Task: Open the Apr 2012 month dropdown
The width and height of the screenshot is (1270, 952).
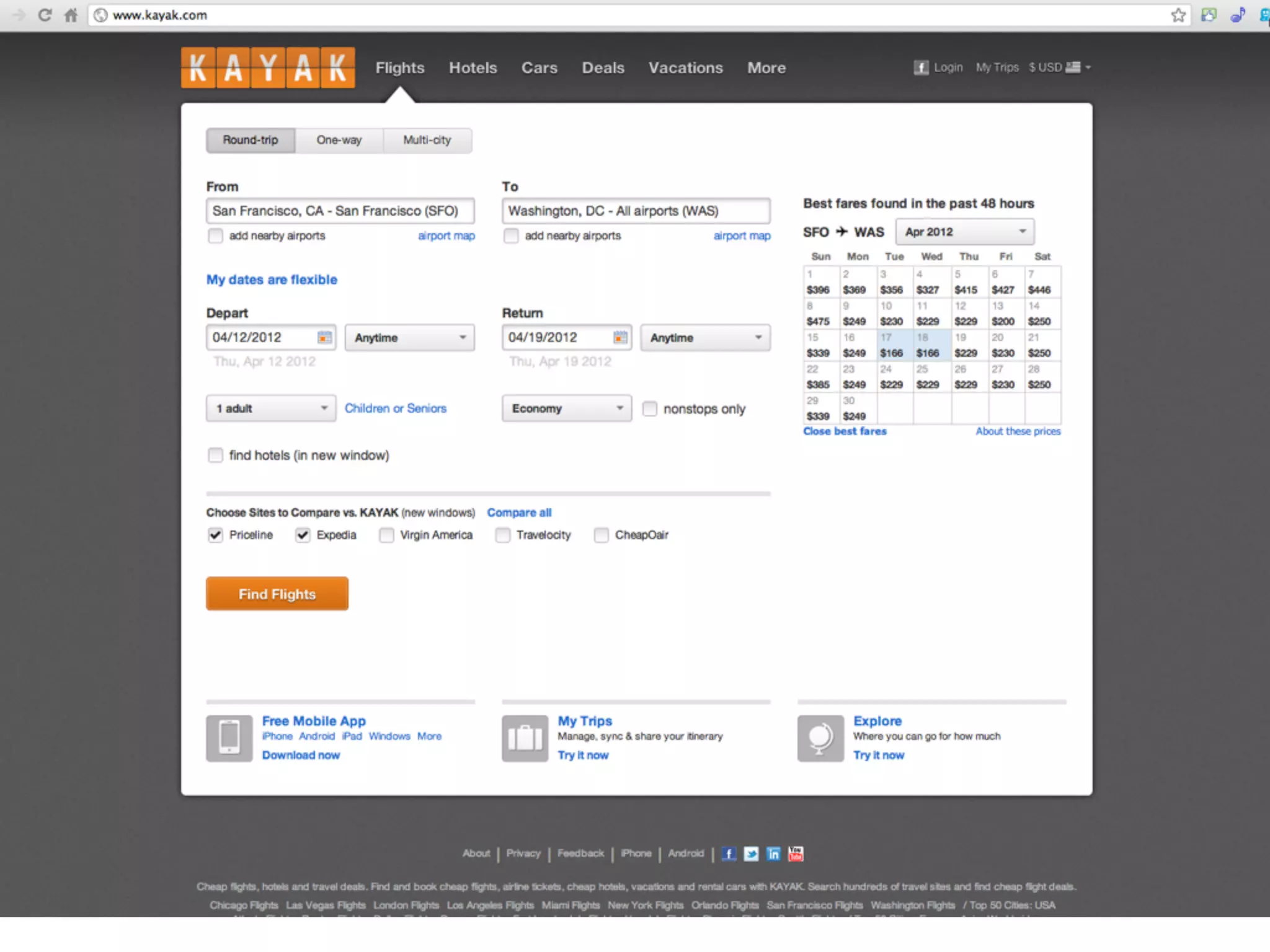Action: pyautogui.click(x=964, y=232)
